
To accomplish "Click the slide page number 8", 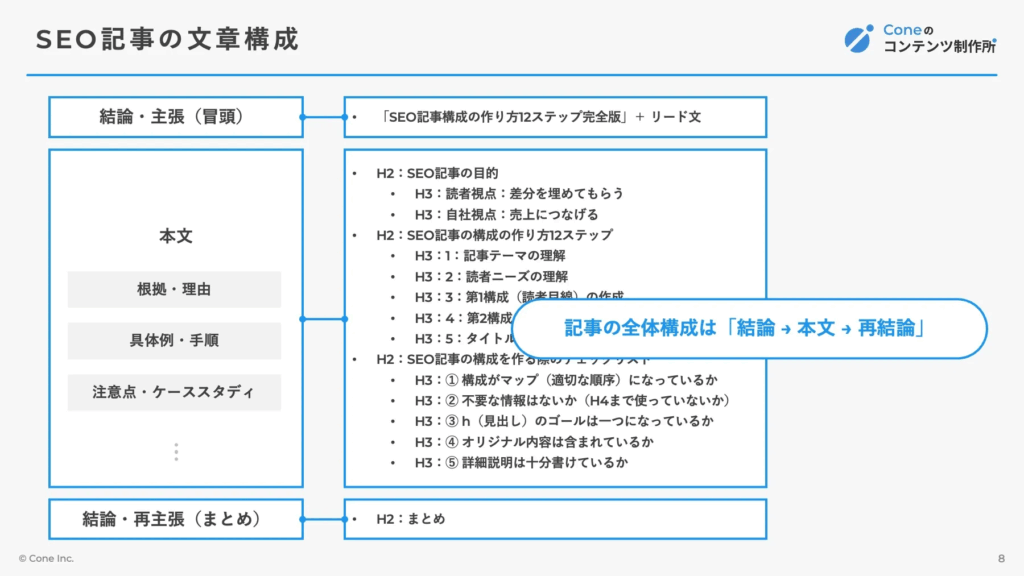I will click(x=1001, y=558).
